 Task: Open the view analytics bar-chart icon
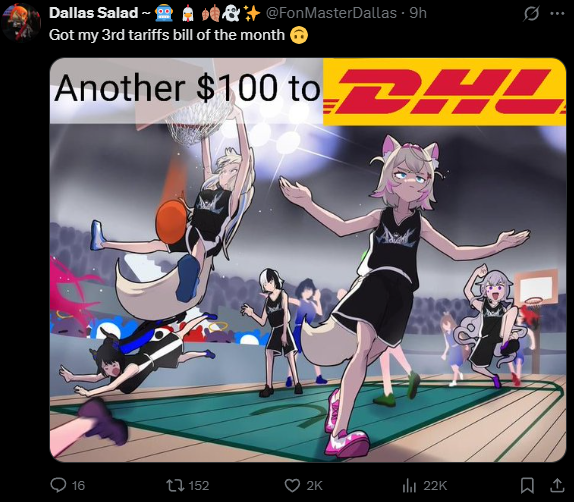[x=409, y=486]
